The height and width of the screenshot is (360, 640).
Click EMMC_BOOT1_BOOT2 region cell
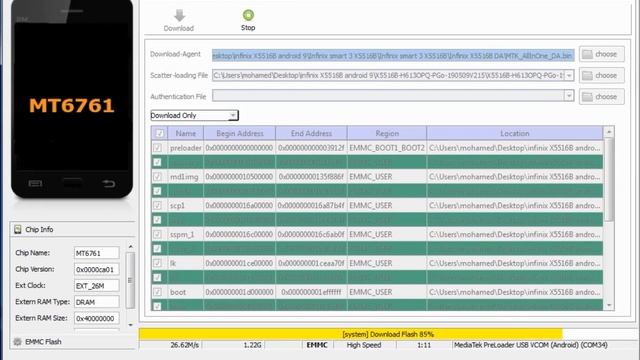(x=387, y=148)
